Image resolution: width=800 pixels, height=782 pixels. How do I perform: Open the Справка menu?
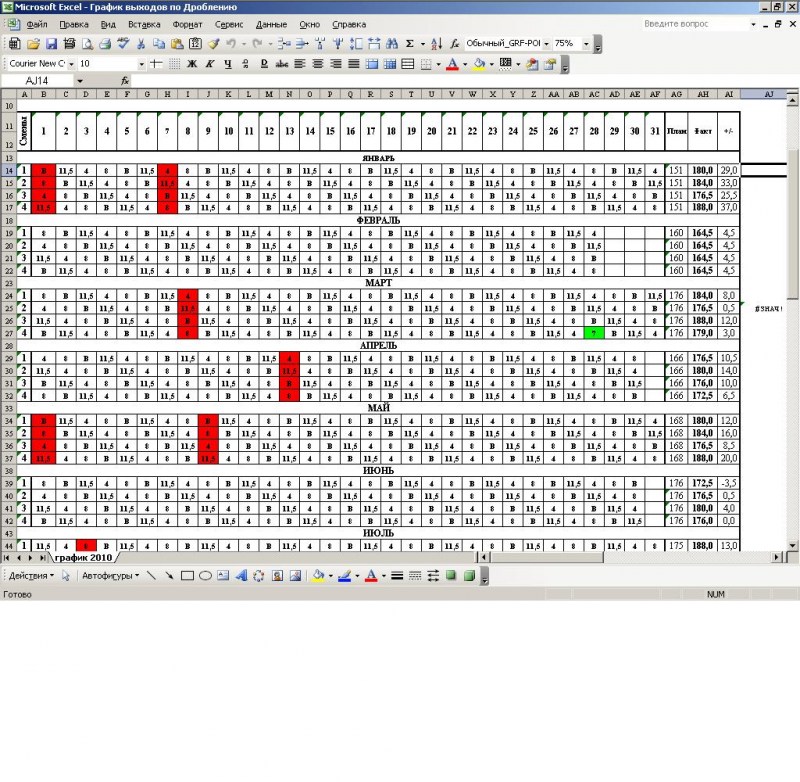click(x=349, y=24)
